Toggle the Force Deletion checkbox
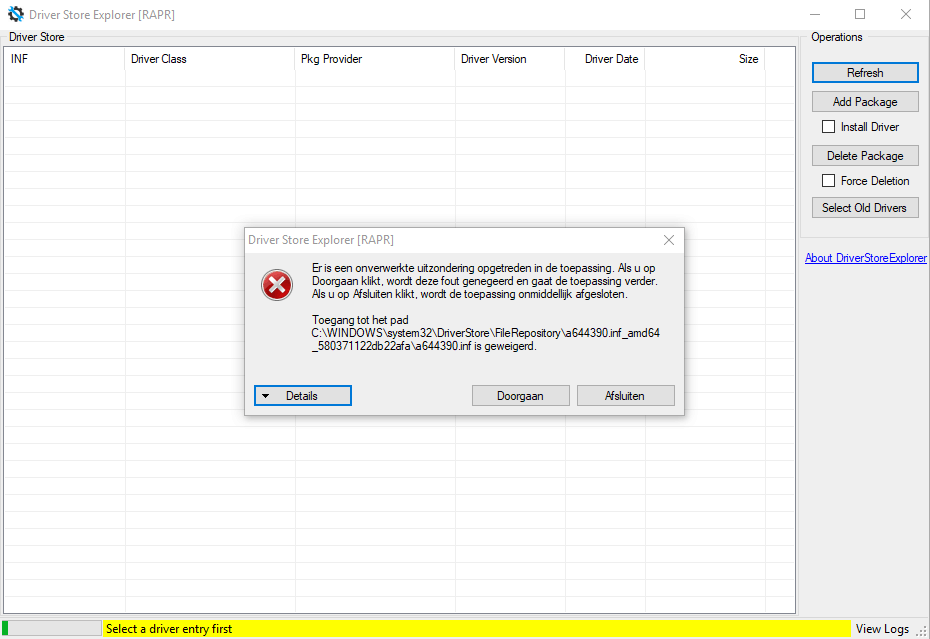 point(829,180)
